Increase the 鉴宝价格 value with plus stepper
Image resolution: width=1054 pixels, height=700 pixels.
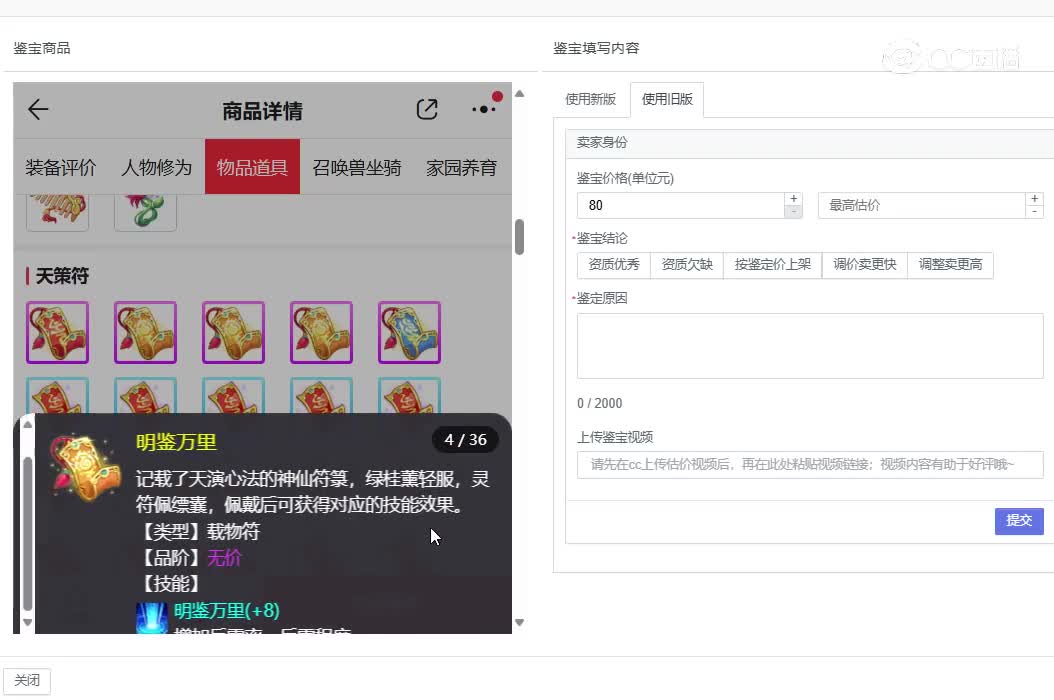point(793,199)
